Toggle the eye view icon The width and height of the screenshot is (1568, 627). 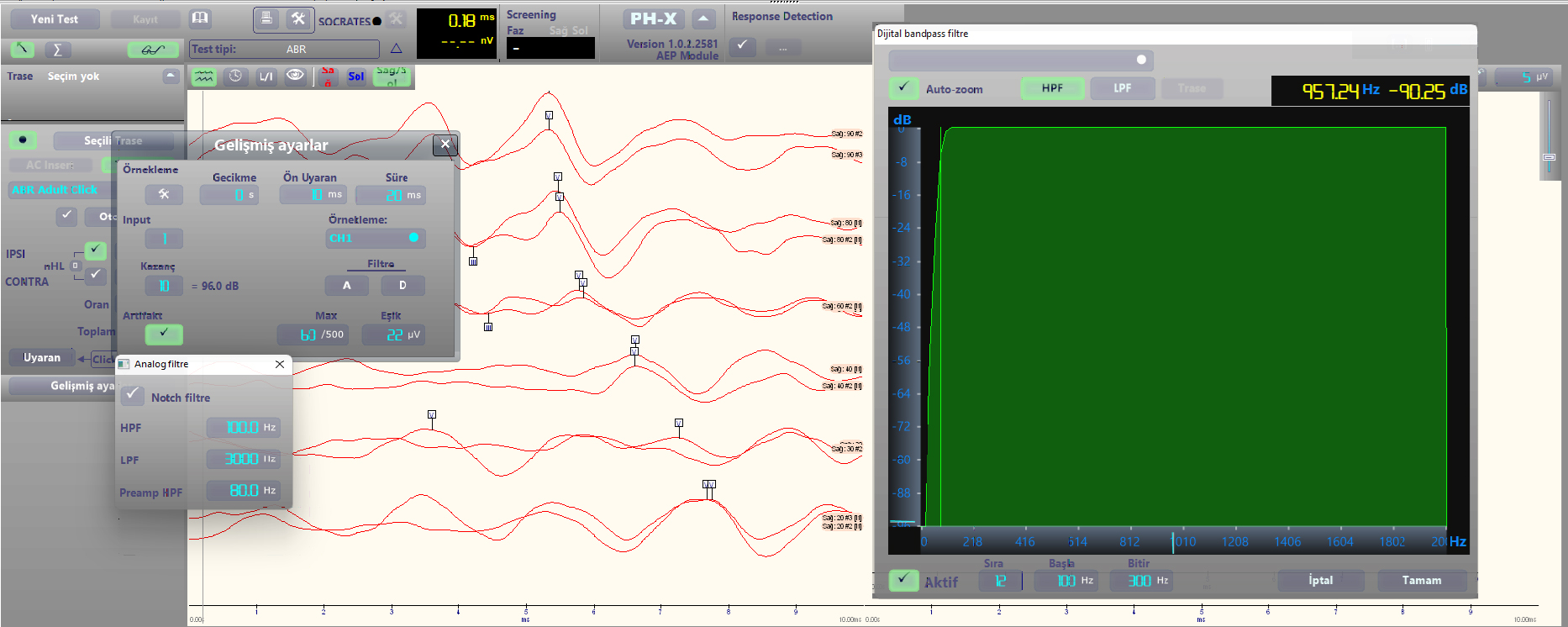295,76
